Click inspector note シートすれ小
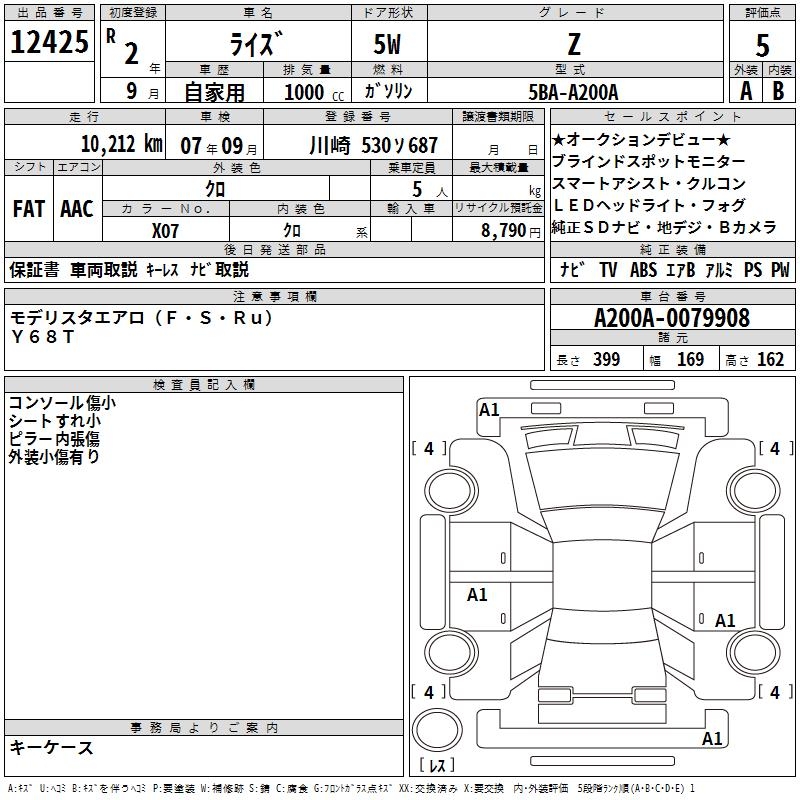The image size is (800, 800). [55, 421]
